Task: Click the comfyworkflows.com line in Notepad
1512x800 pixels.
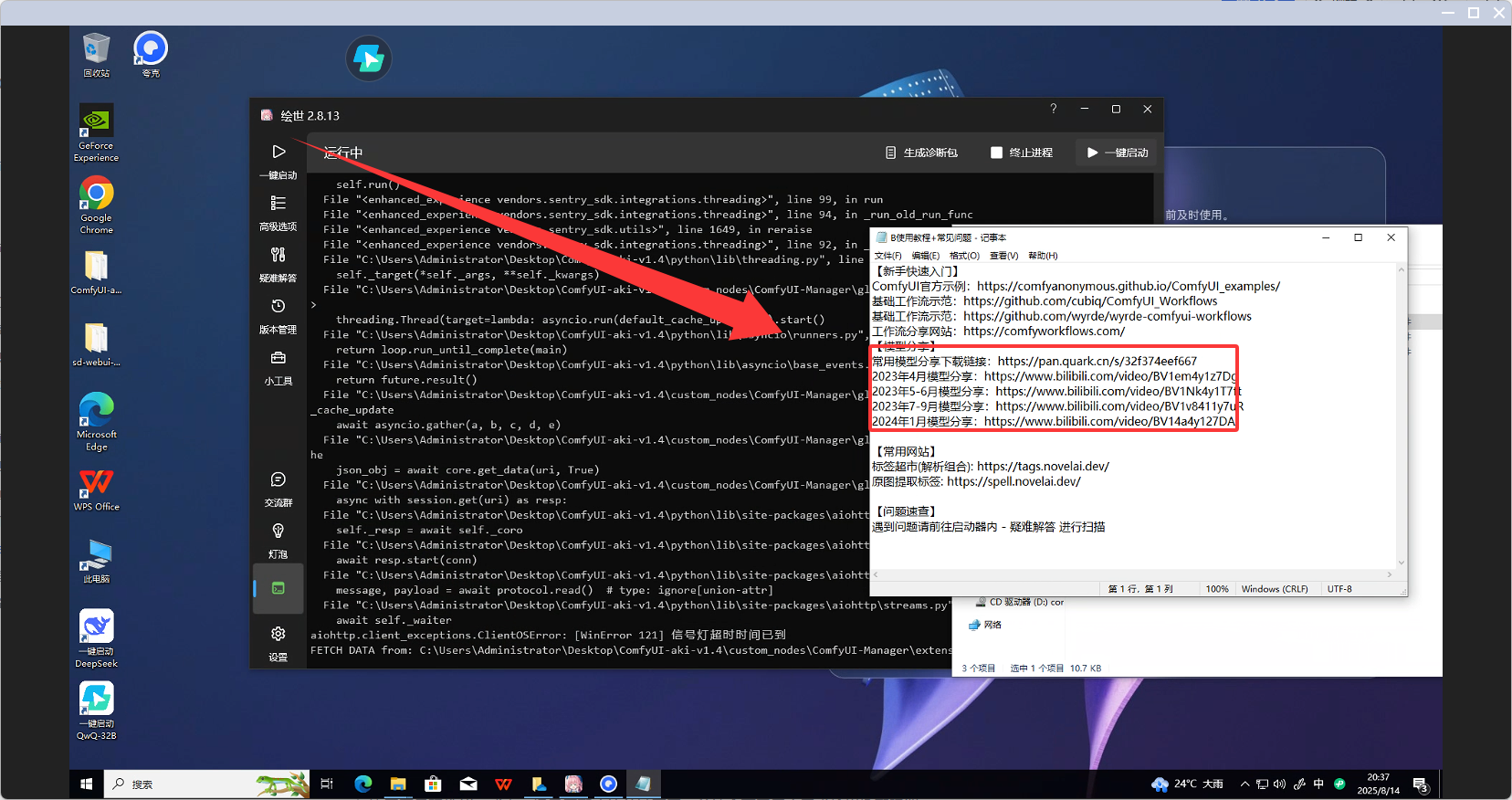Action: point(998,332)
